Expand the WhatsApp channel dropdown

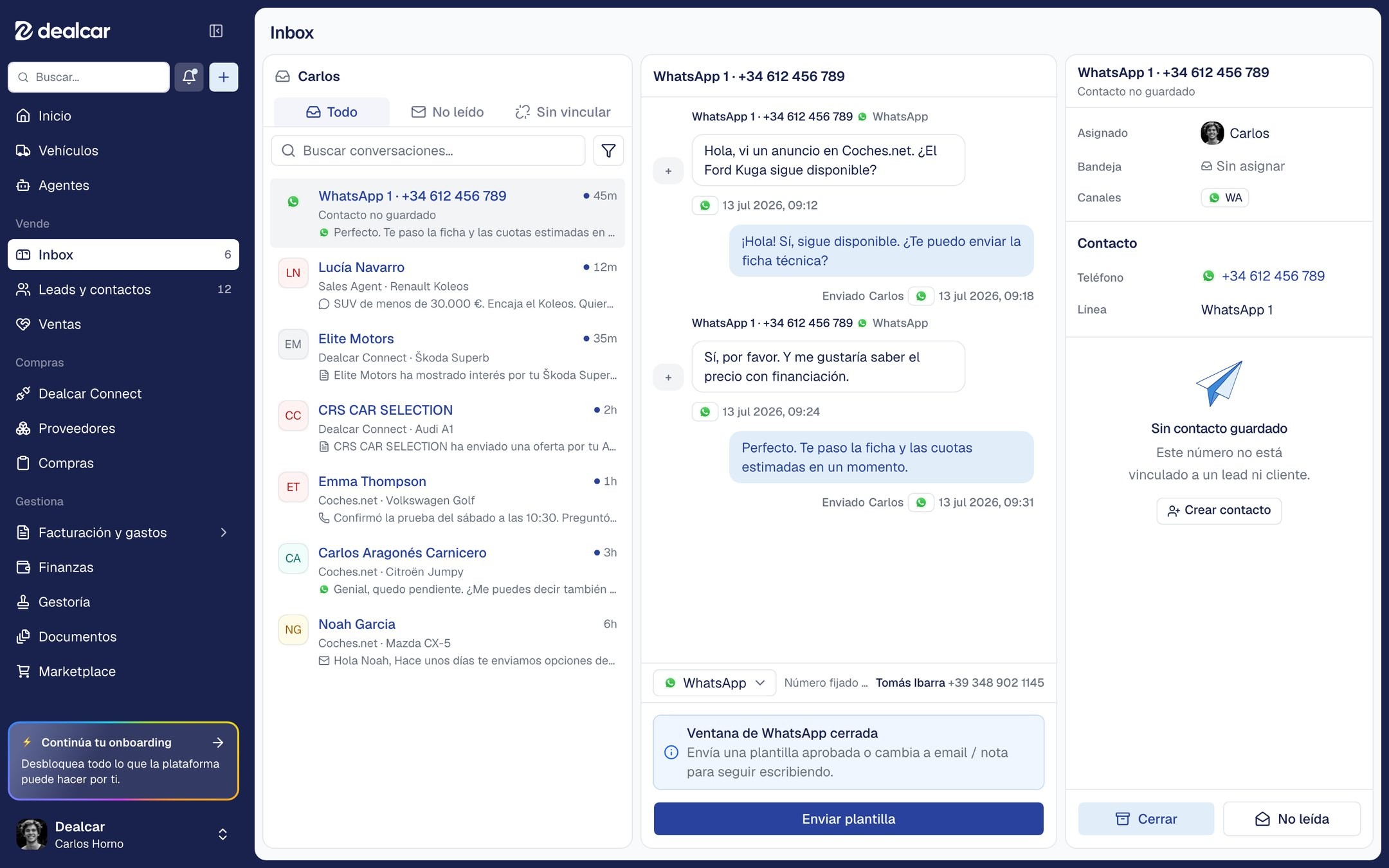click(714, 683)
